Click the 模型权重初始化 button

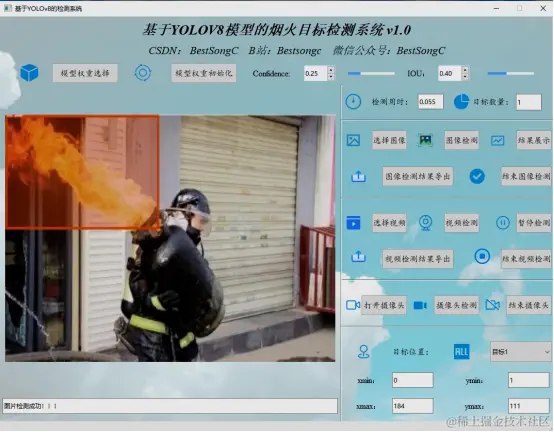(x=204, y=73)
